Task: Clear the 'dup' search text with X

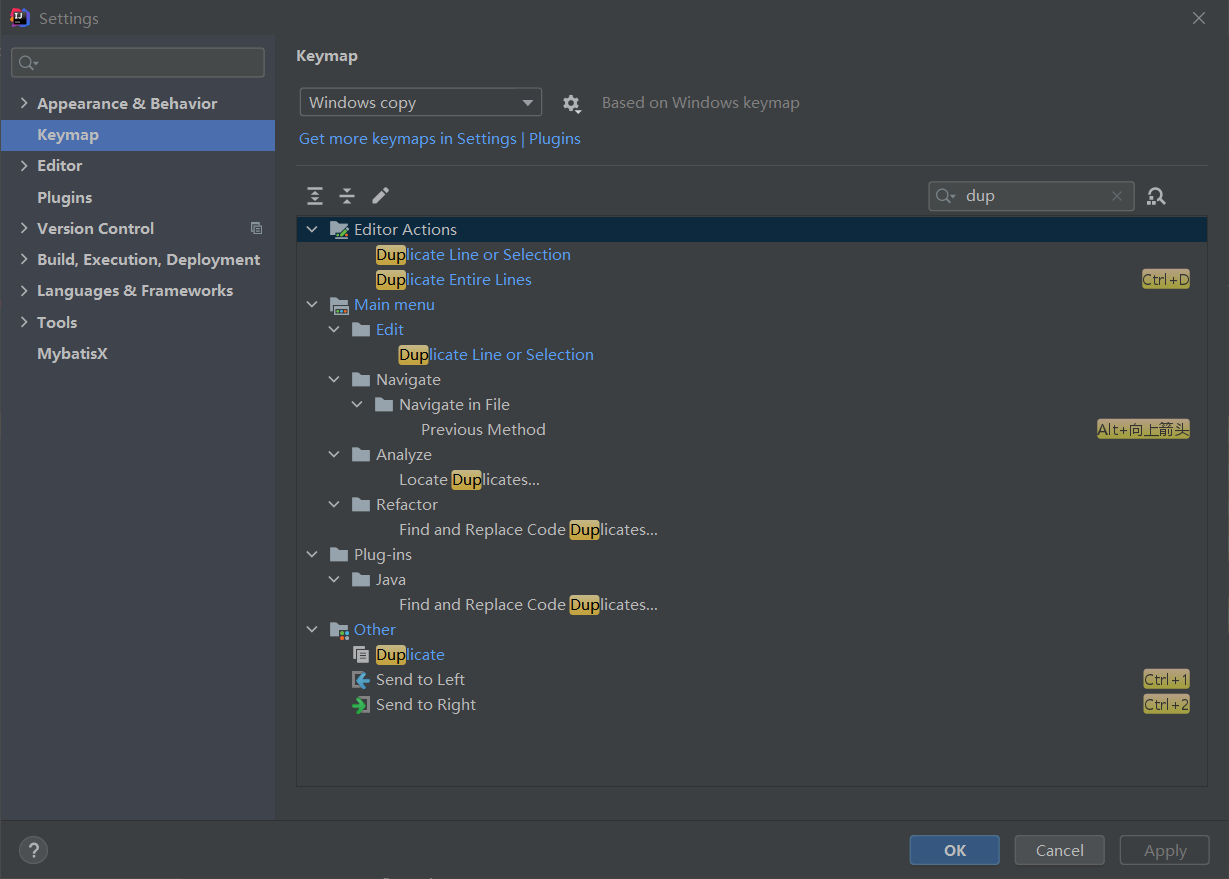Action: point(1117,196)
